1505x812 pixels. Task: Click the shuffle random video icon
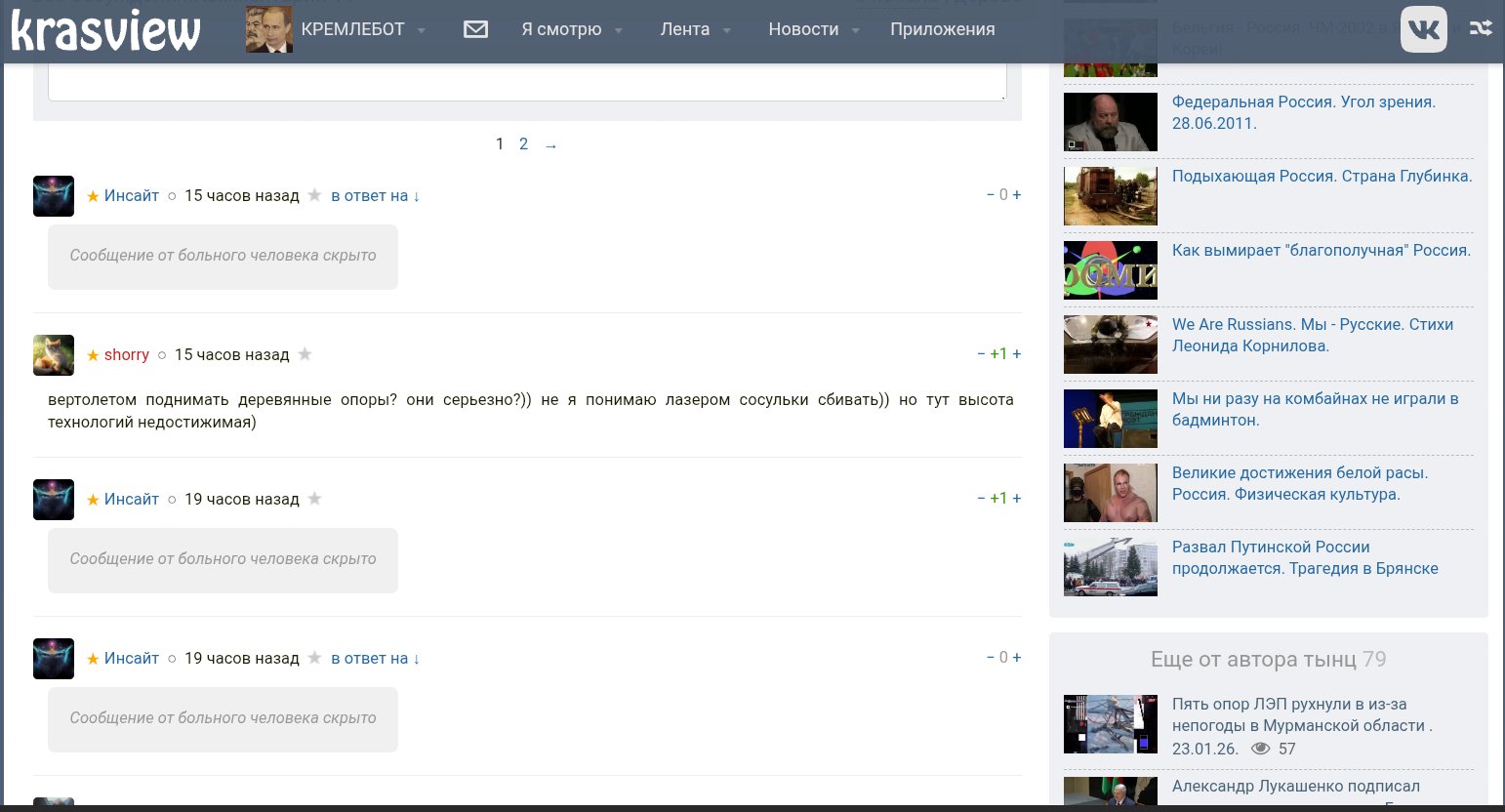coord(1481,28)
